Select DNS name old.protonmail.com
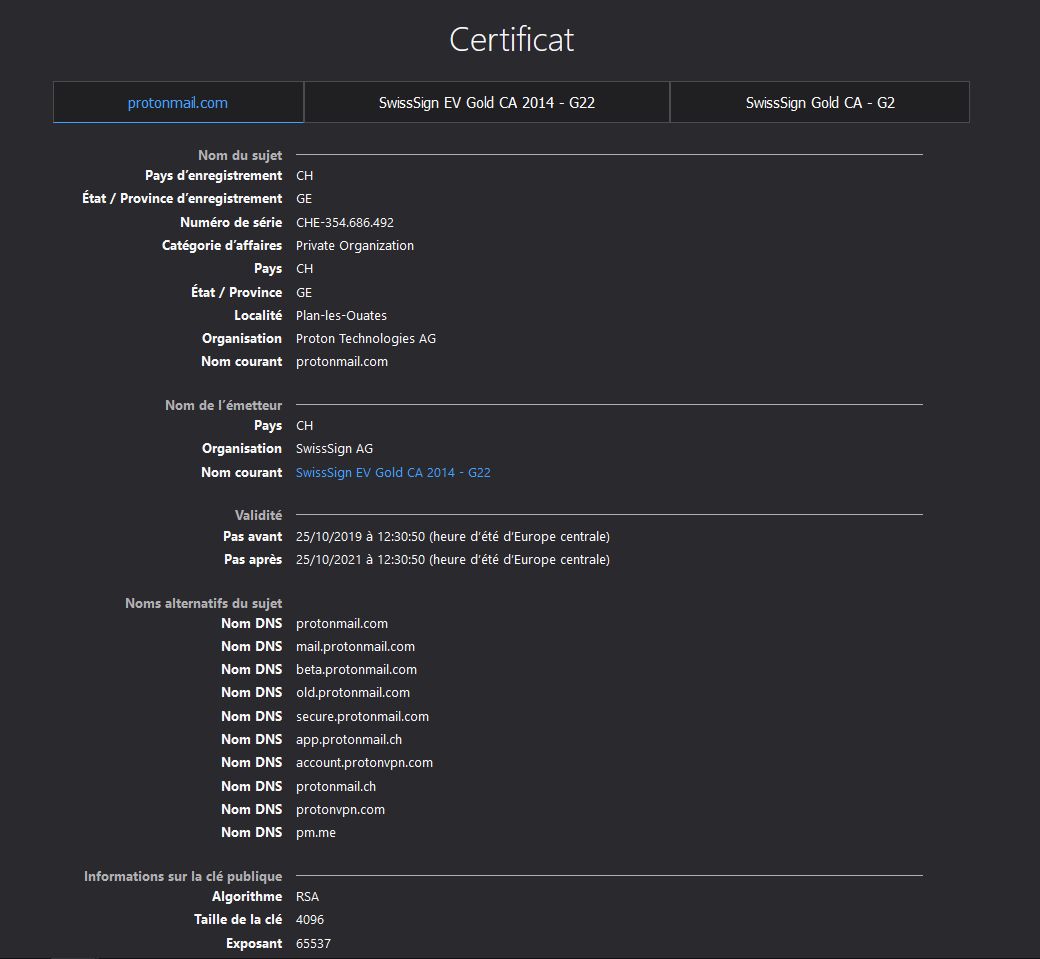 (353, 693)
